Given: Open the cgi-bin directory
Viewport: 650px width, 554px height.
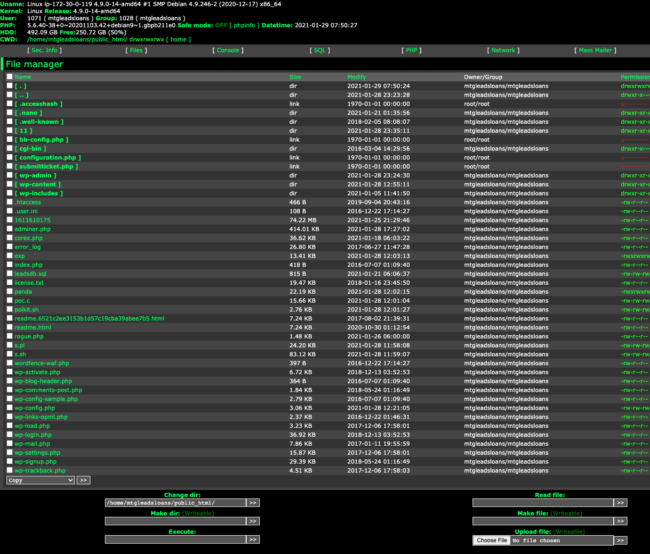Looking at the screenshot, I should [30, 148].
